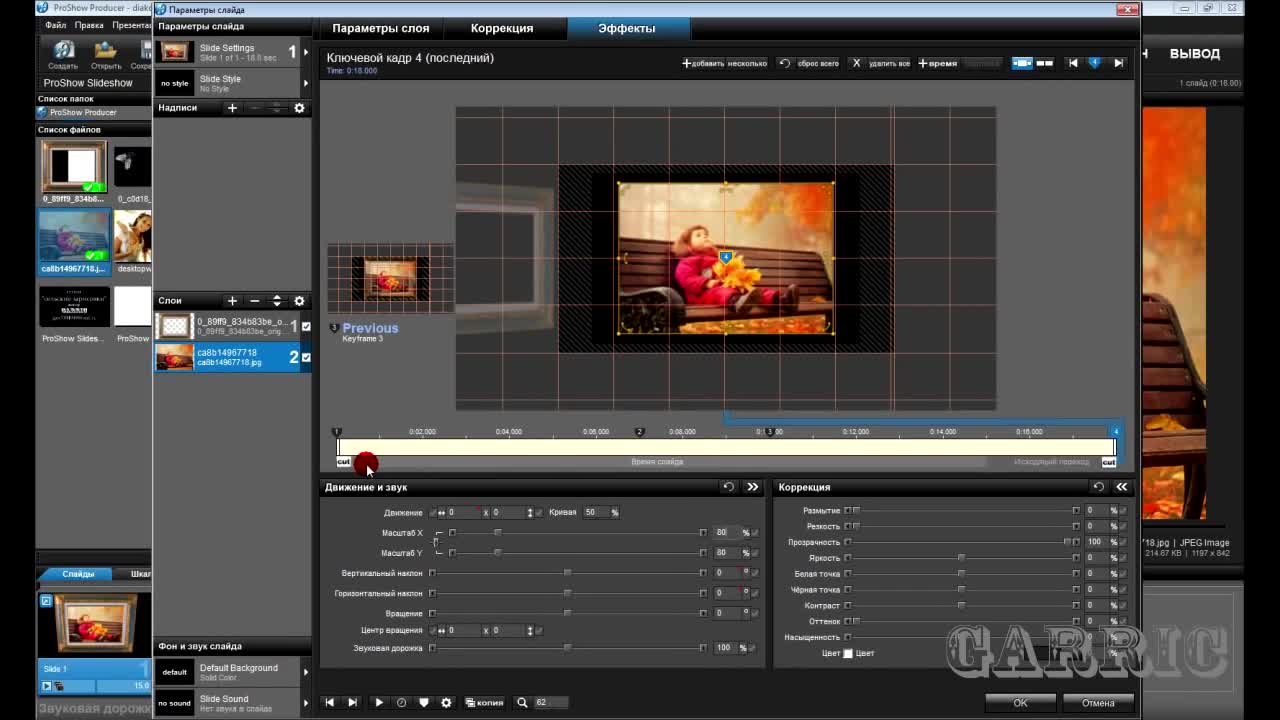Expand the Slide Style arrow

(306, 83)
